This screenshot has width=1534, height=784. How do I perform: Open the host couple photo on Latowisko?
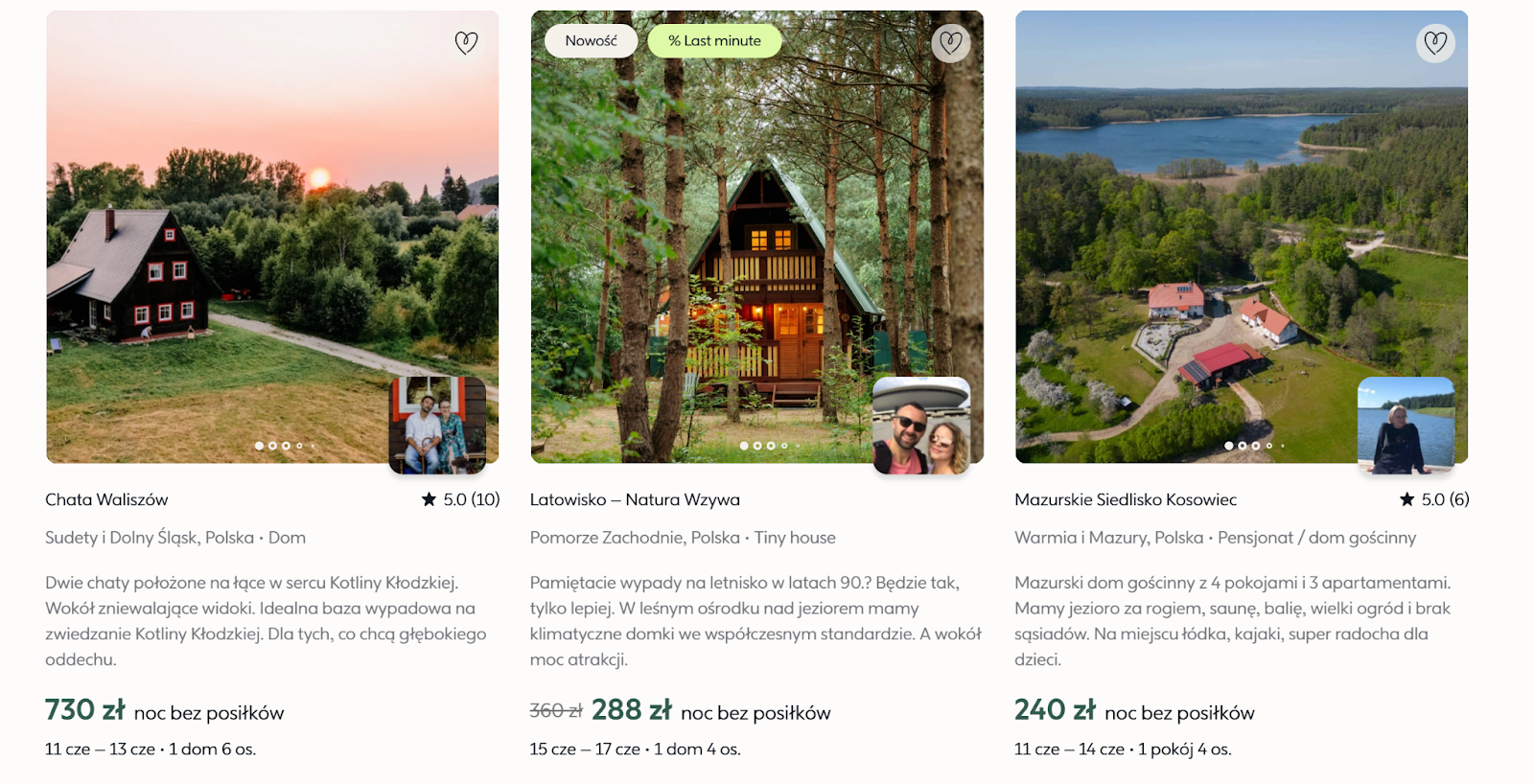coord(921,426)
